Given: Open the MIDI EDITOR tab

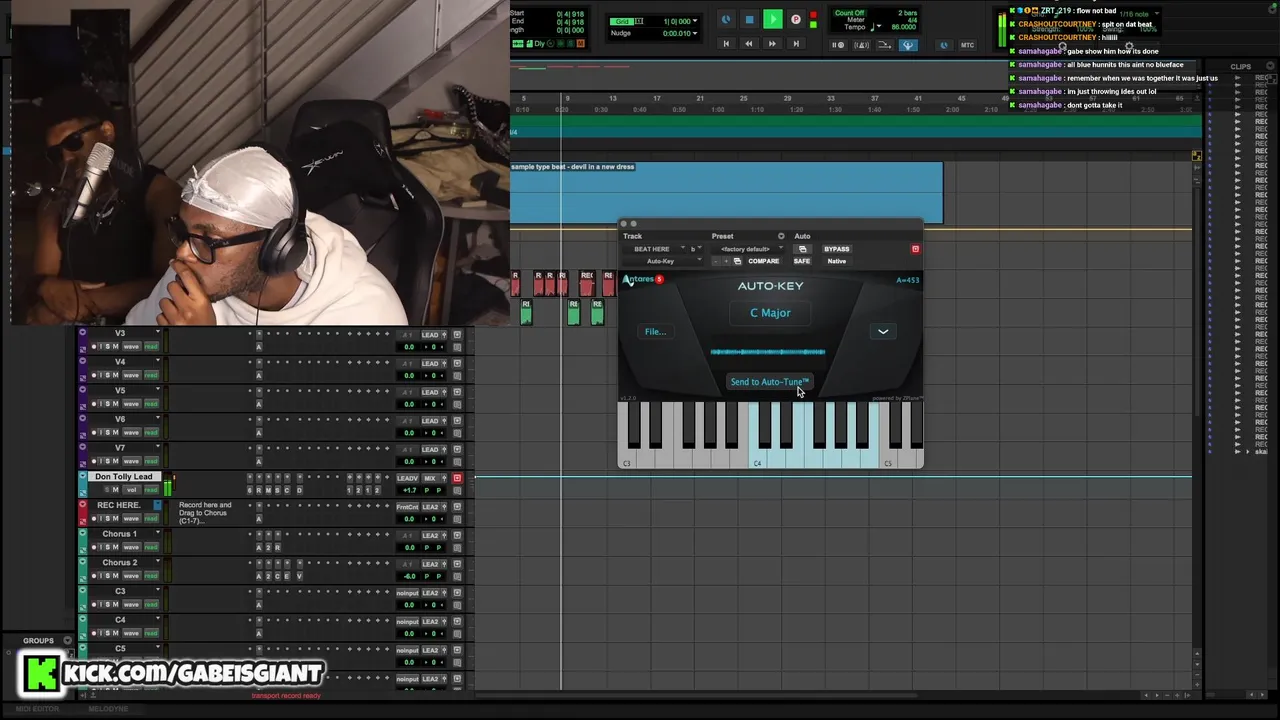Looking at the screenshot, I should pyautogui.click(x=37, y=709).
